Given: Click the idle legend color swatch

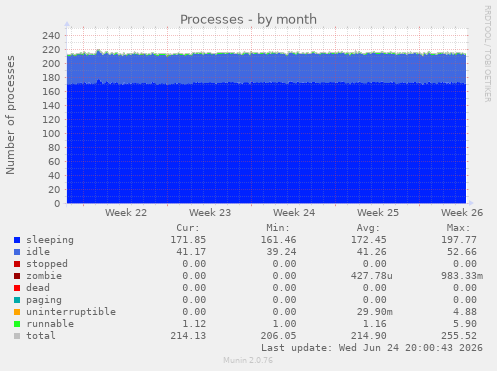Looking at the screenshot, I should point(17,252).
